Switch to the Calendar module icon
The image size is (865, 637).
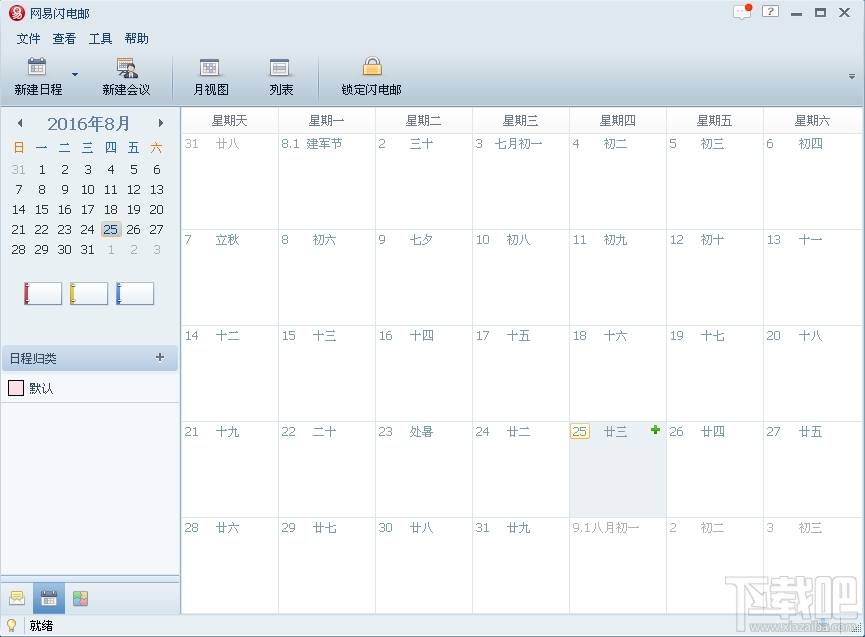click(x=49, y=598)
